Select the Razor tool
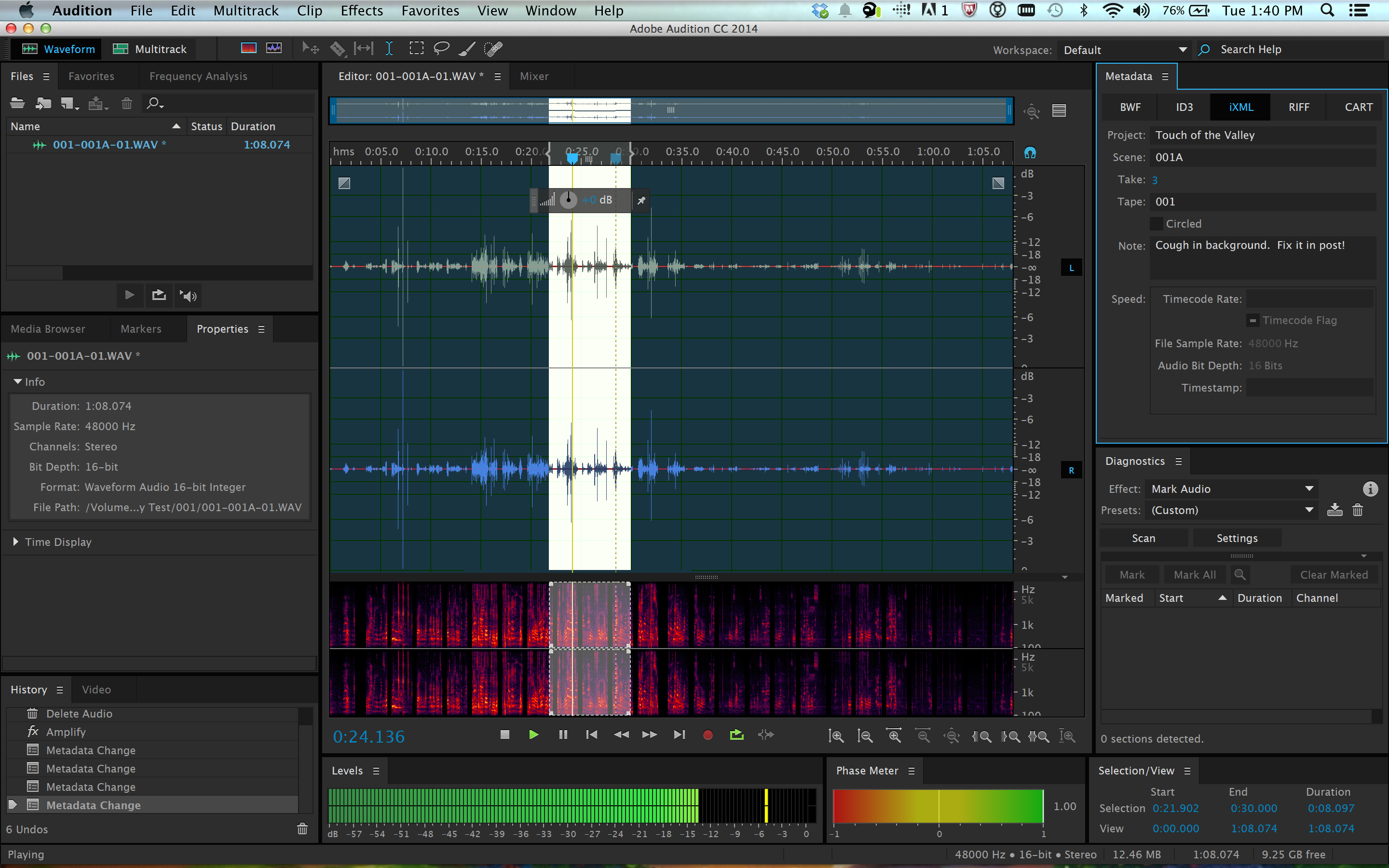The image size is (1389, 868). tap(338, 49)
